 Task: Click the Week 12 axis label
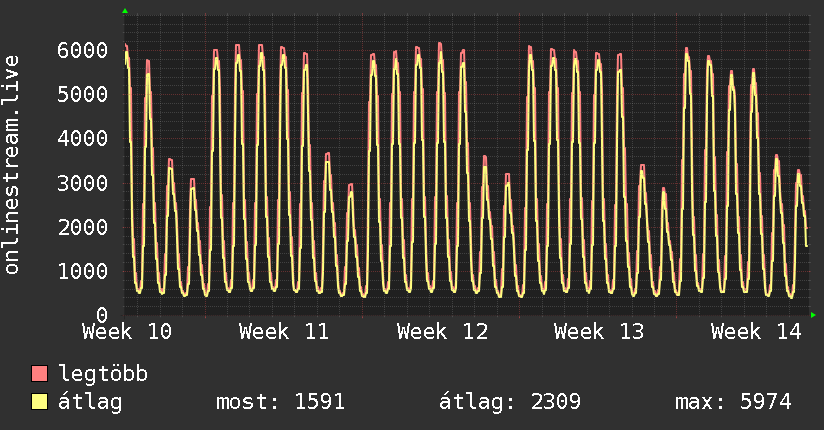pos(442,332)
